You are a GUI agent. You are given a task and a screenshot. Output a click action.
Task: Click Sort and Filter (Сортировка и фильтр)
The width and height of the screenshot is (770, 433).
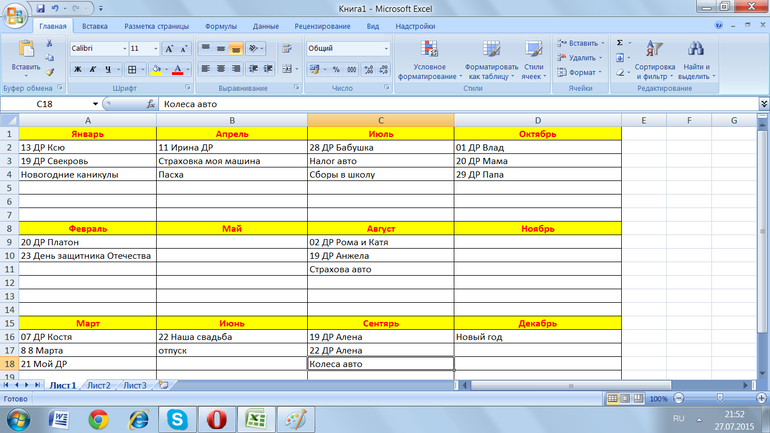click(654, 61)
